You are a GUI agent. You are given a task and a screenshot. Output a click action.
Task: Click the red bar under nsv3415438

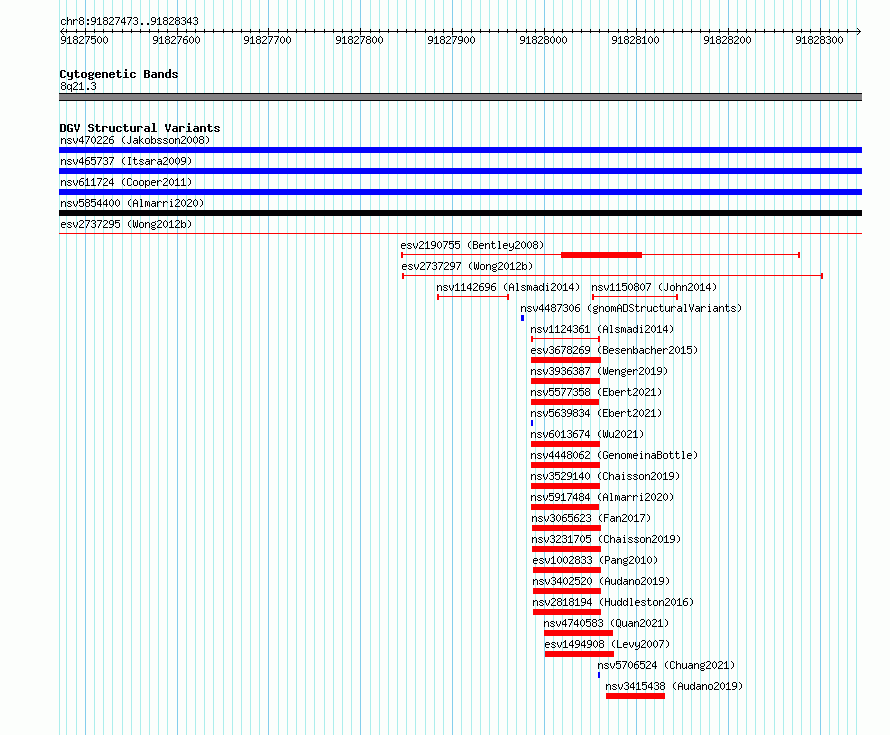[x=635, y=696]
